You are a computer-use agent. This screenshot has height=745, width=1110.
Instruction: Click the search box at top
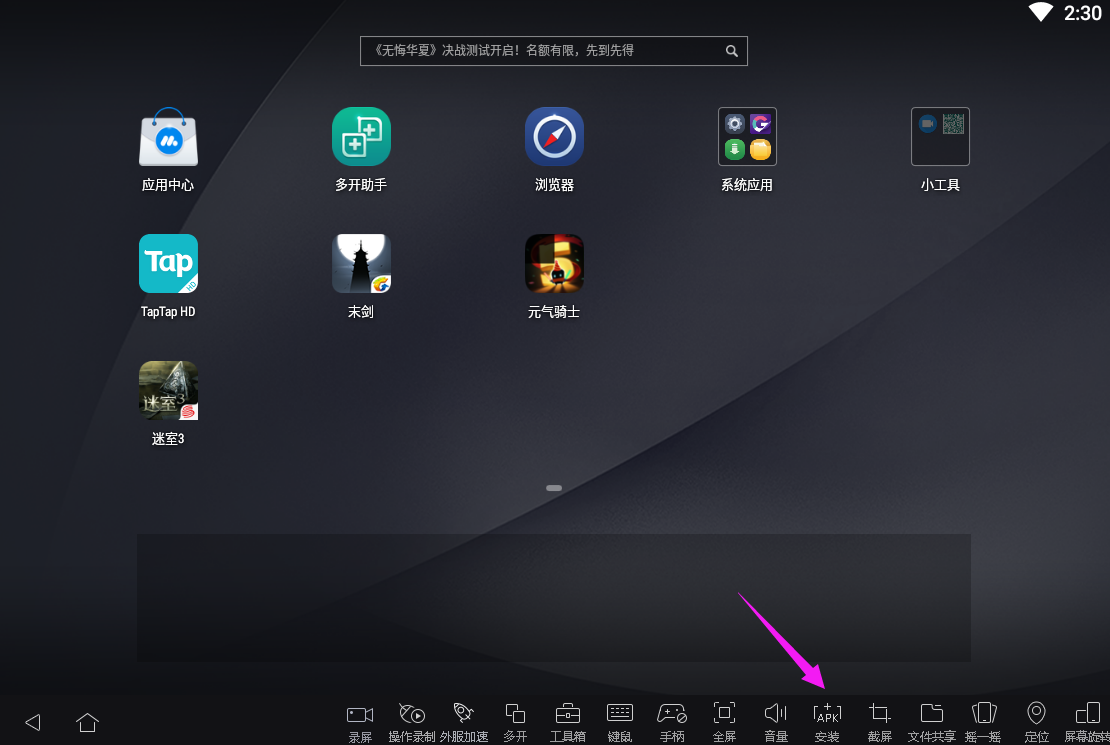pos(540,51)
